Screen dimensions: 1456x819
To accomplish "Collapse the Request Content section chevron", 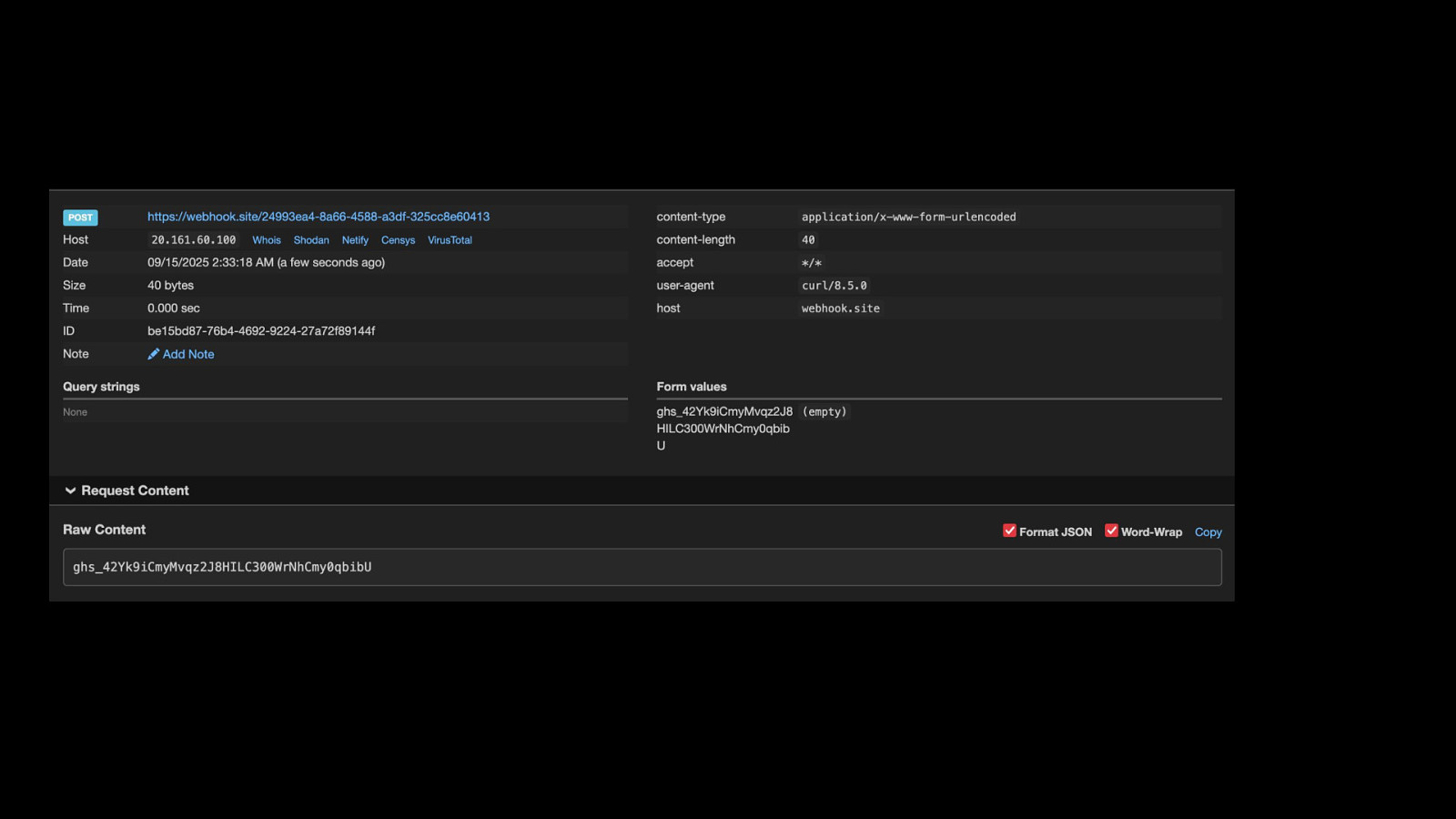I will coord(70,490).
